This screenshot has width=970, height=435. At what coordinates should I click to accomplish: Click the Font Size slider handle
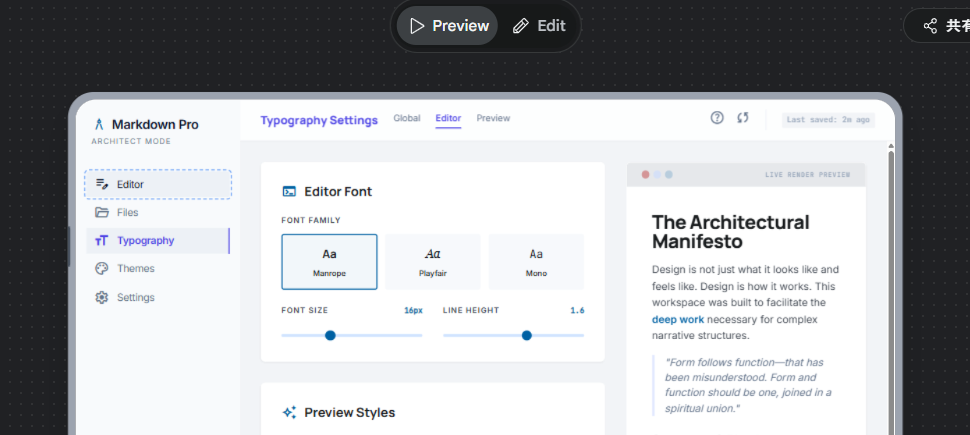tap(330, 335)
